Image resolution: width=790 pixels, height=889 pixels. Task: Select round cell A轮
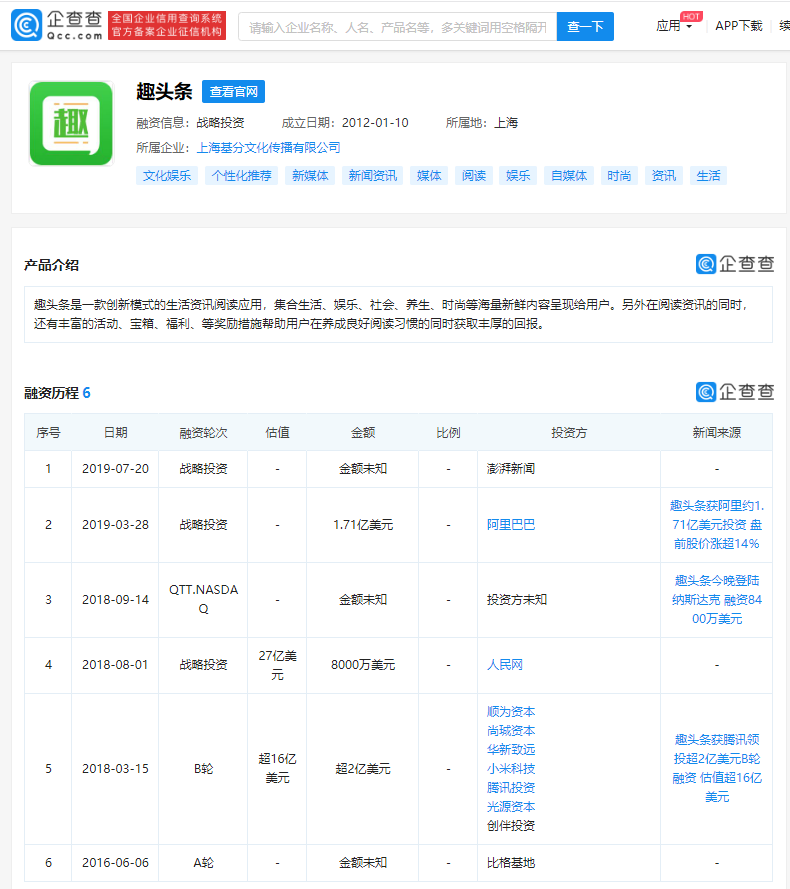click(x=203, y=863)
